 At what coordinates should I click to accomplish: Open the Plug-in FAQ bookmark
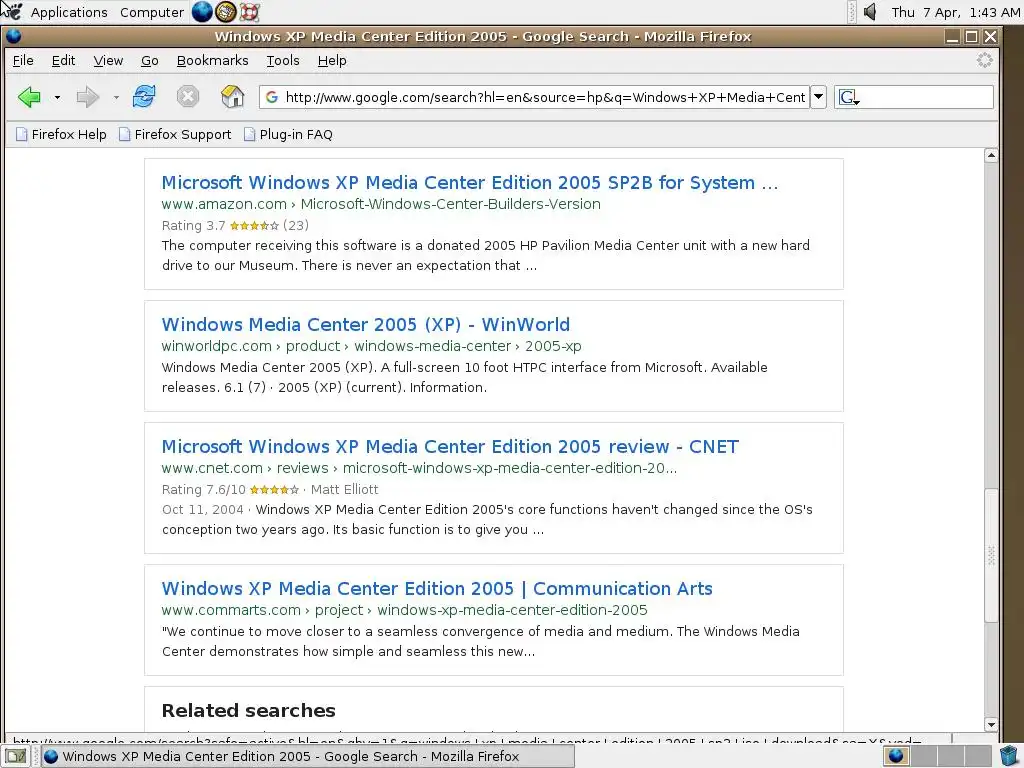(288, 135)
